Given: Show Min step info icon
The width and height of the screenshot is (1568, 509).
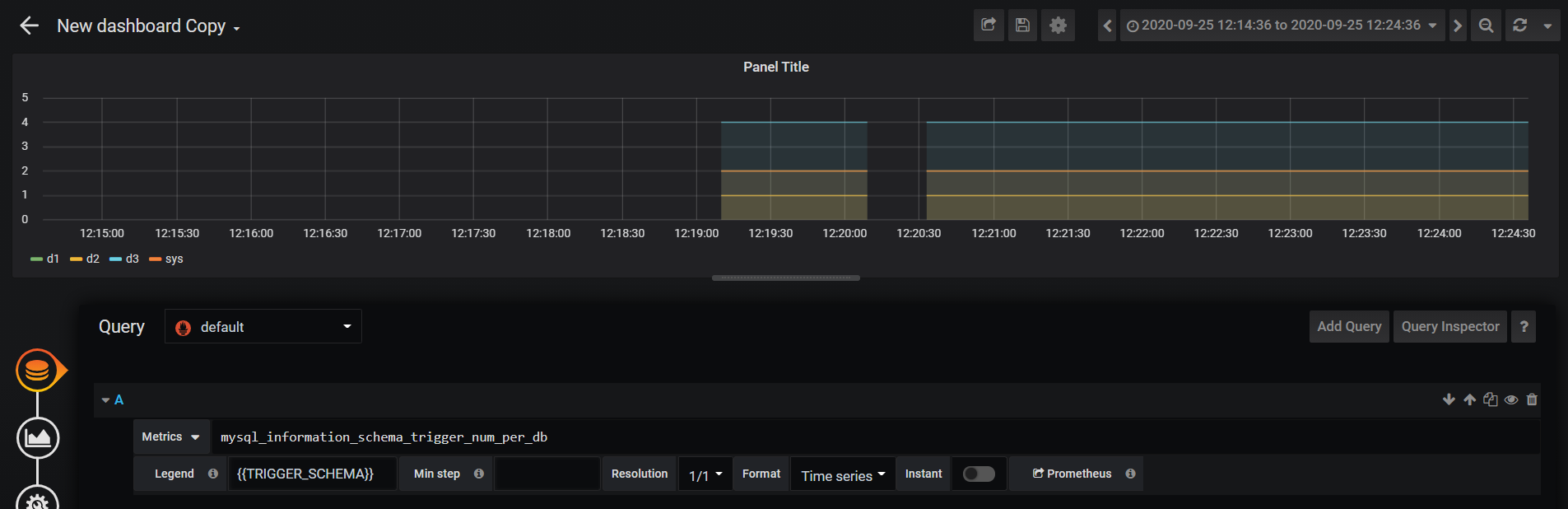Looking at the screenshot, I should click(x=479, y=474).
